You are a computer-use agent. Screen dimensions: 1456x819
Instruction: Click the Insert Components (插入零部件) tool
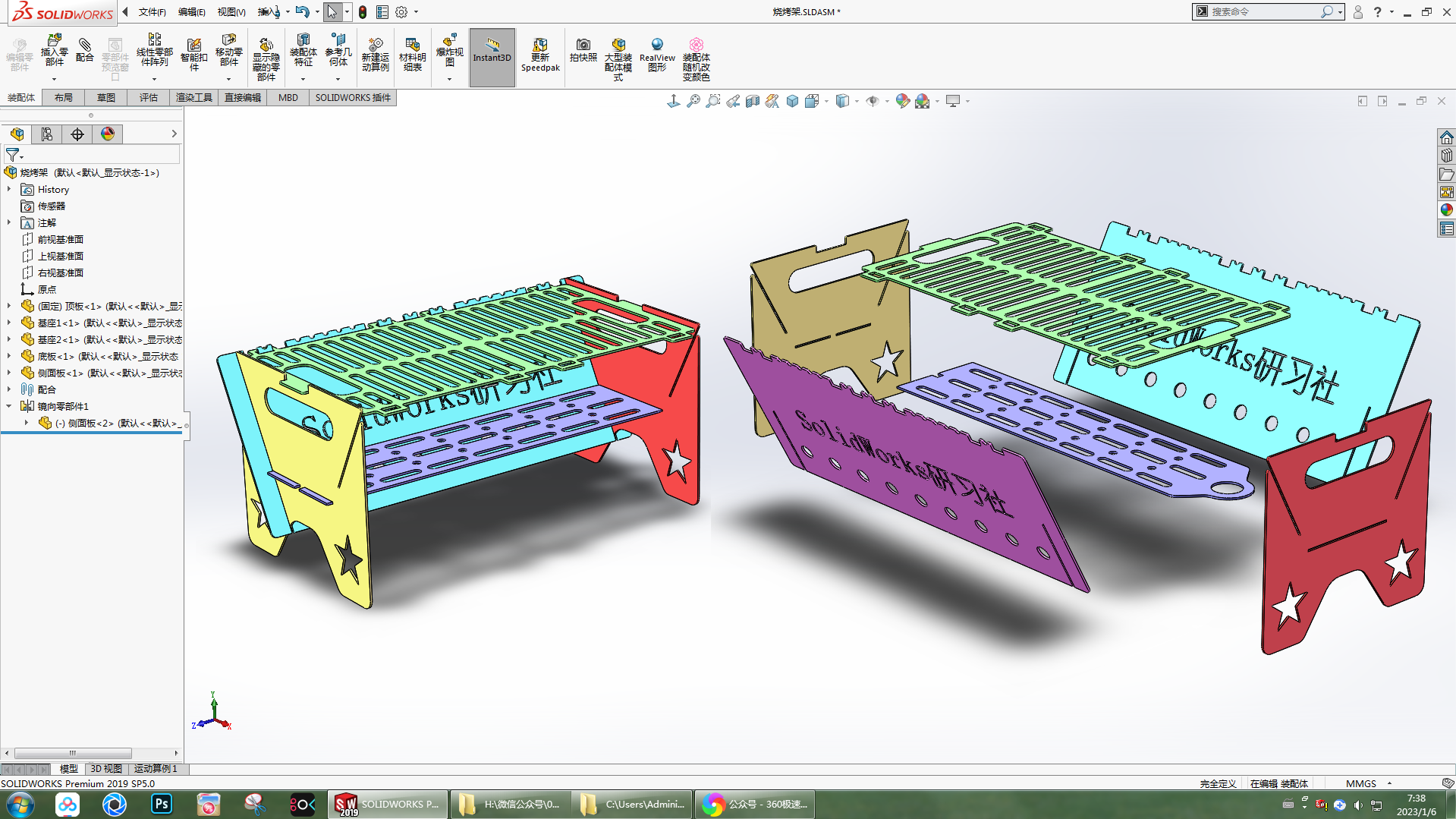point(54,51)
